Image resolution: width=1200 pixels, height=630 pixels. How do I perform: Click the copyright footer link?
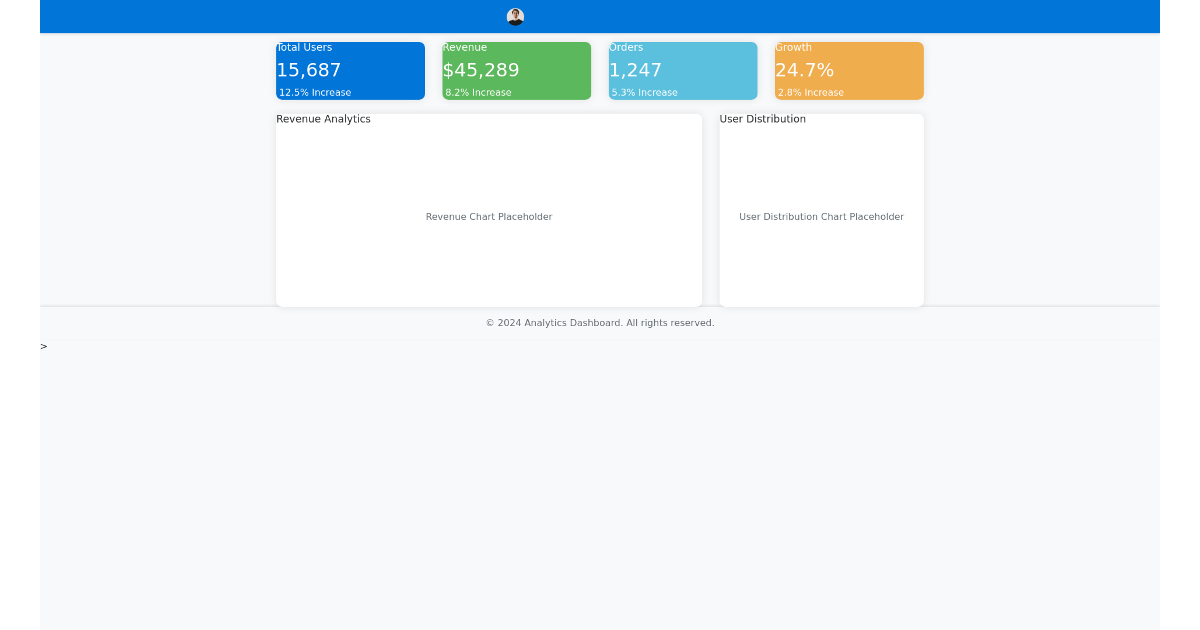tap(600, 322)
